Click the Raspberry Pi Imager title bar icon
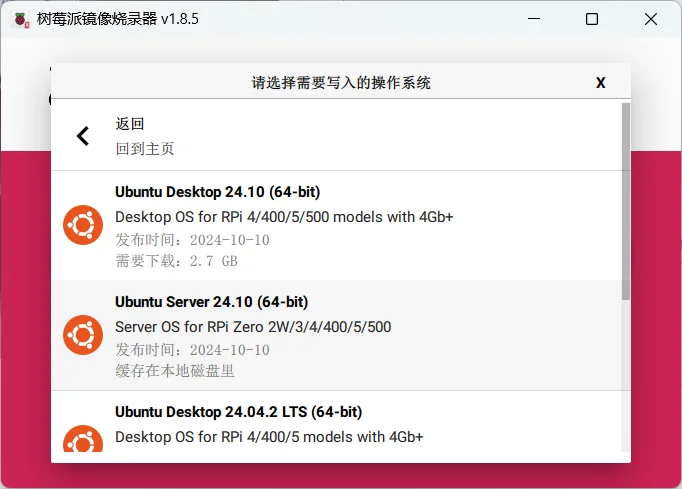The width and height of the screenshot is (682, 489). pos(21,20)
